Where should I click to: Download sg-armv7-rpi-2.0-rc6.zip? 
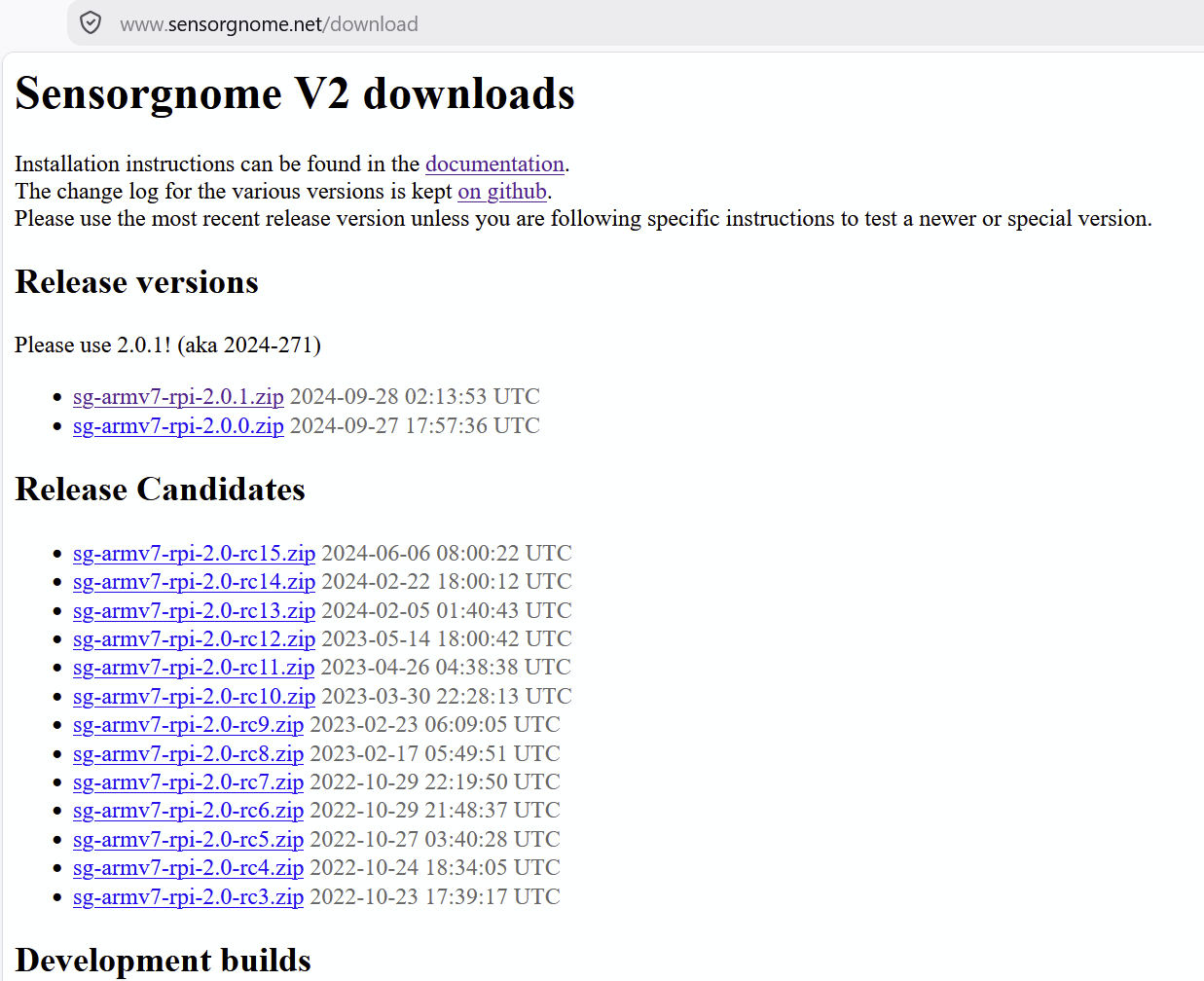point(188,810)
